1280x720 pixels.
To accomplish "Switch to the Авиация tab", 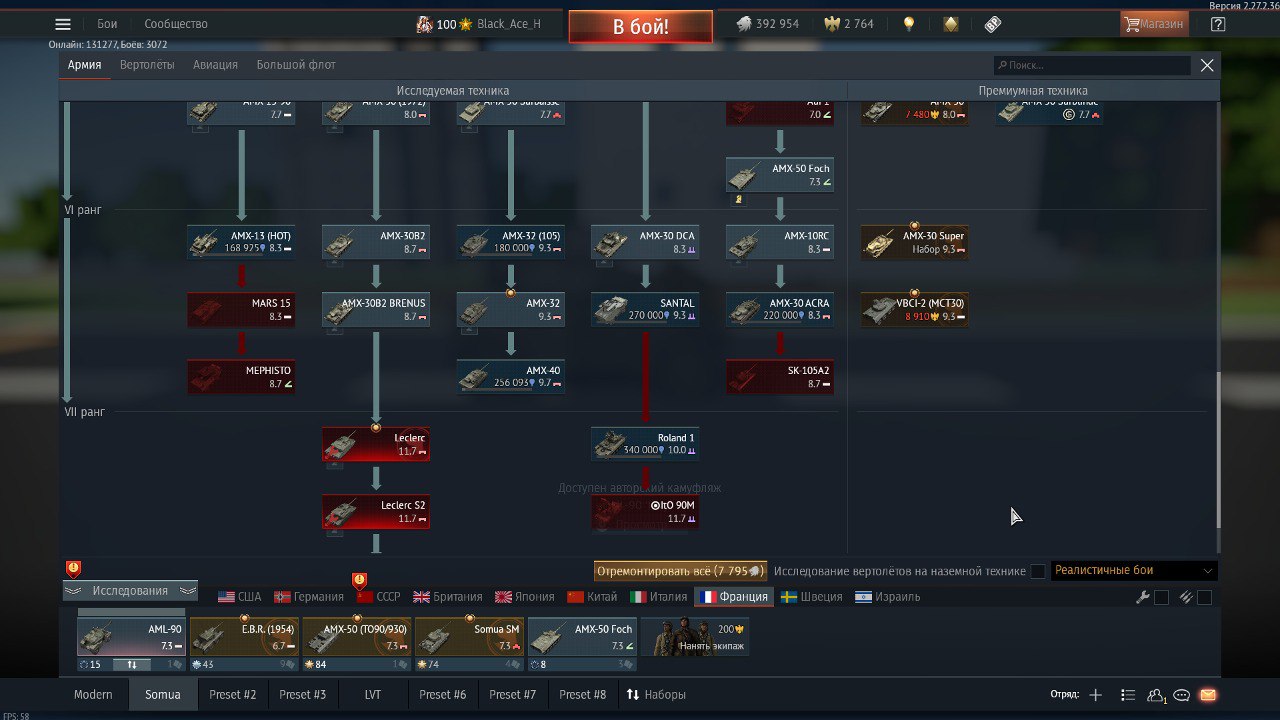I will click(216, 65).
